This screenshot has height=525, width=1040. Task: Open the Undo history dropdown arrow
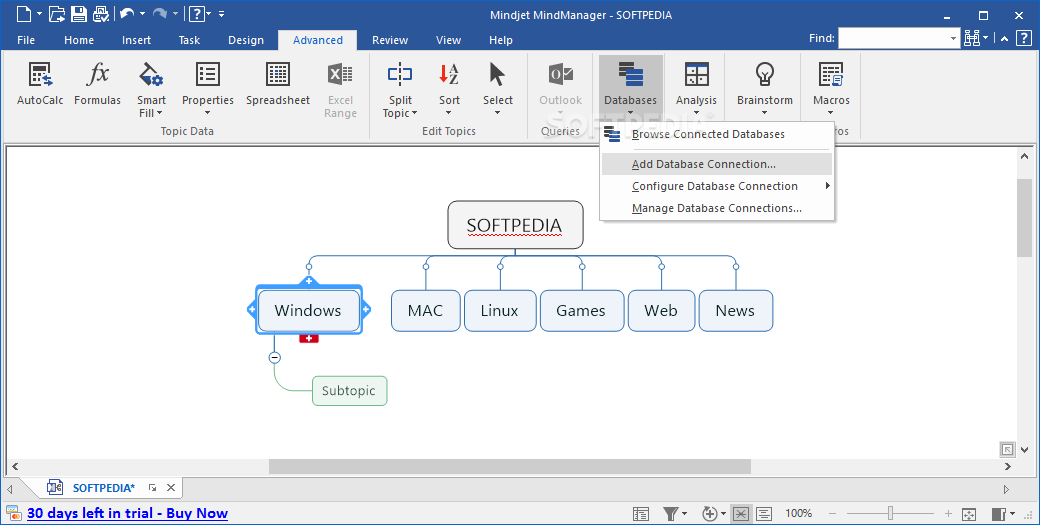[142, 13]
